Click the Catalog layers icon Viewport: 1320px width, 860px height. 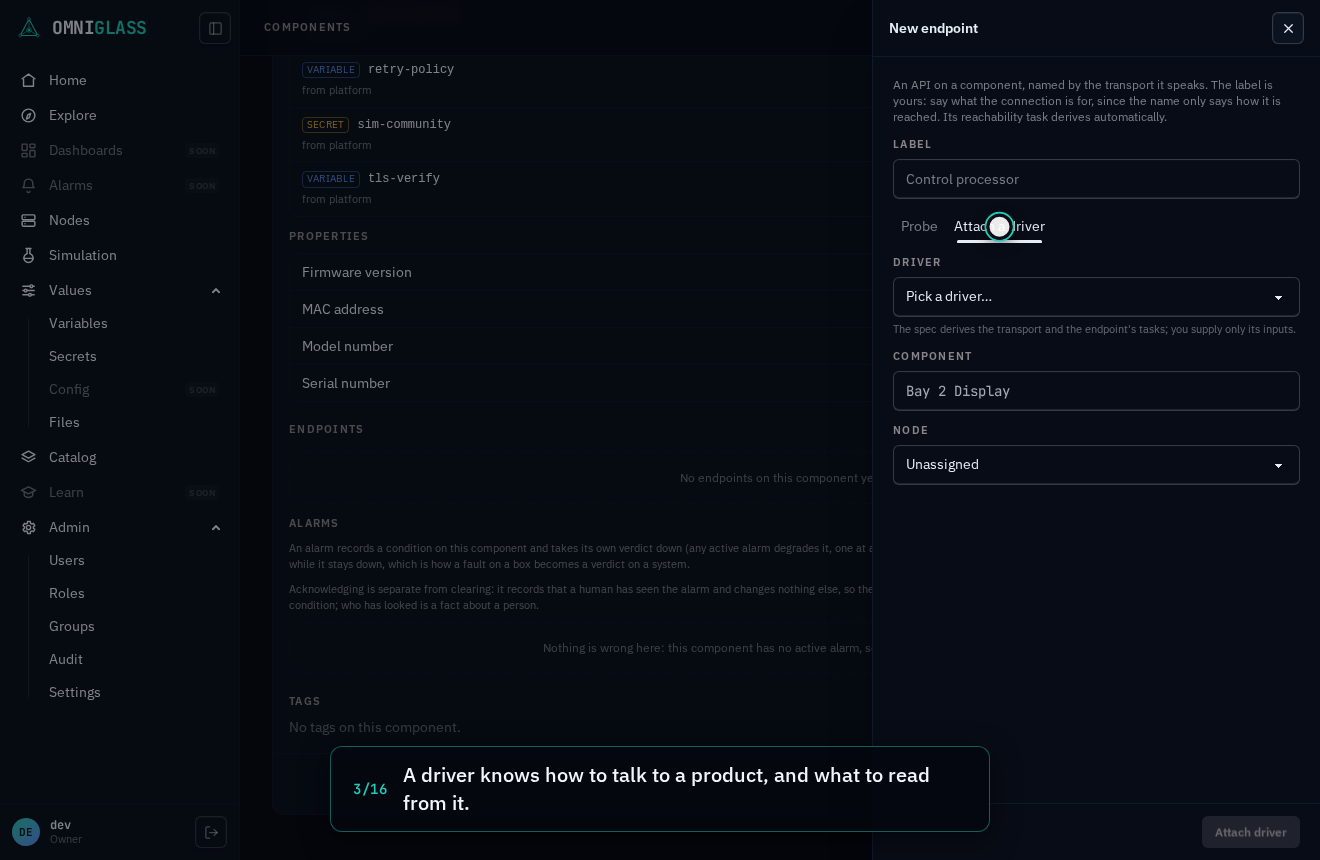[29, 457]
